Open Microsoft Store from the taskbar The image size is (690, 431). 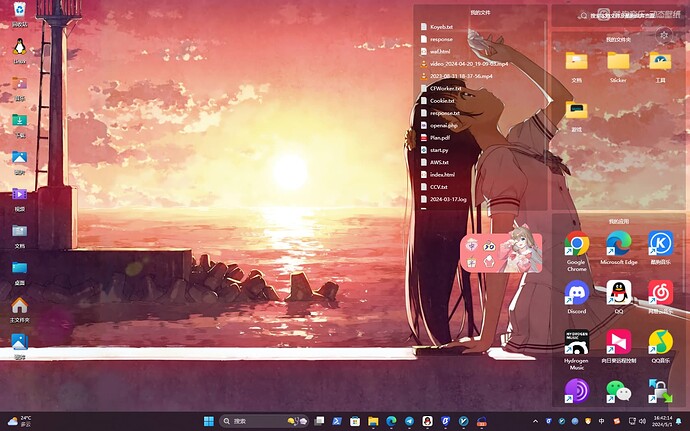click(355, 421)
